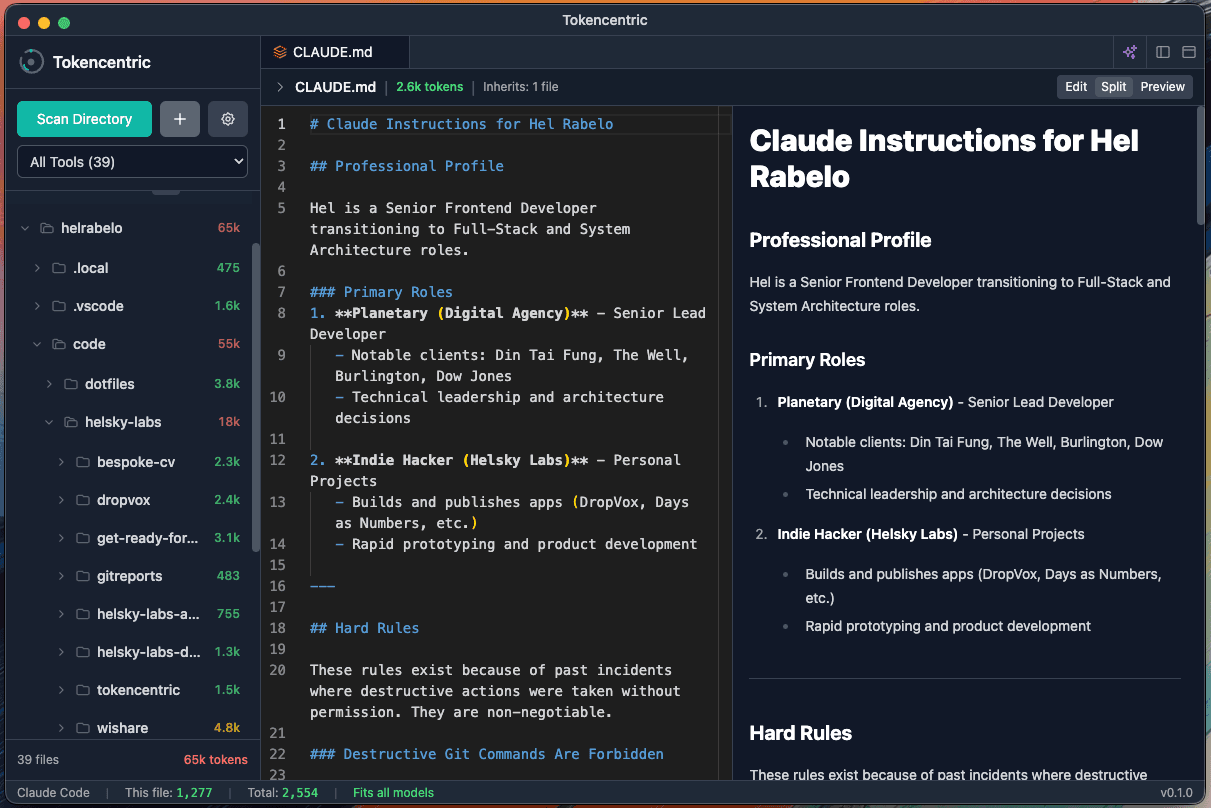1211x808 pixels.
Task: Click Fits all models status indicator
Action: [x=393, y=792]
